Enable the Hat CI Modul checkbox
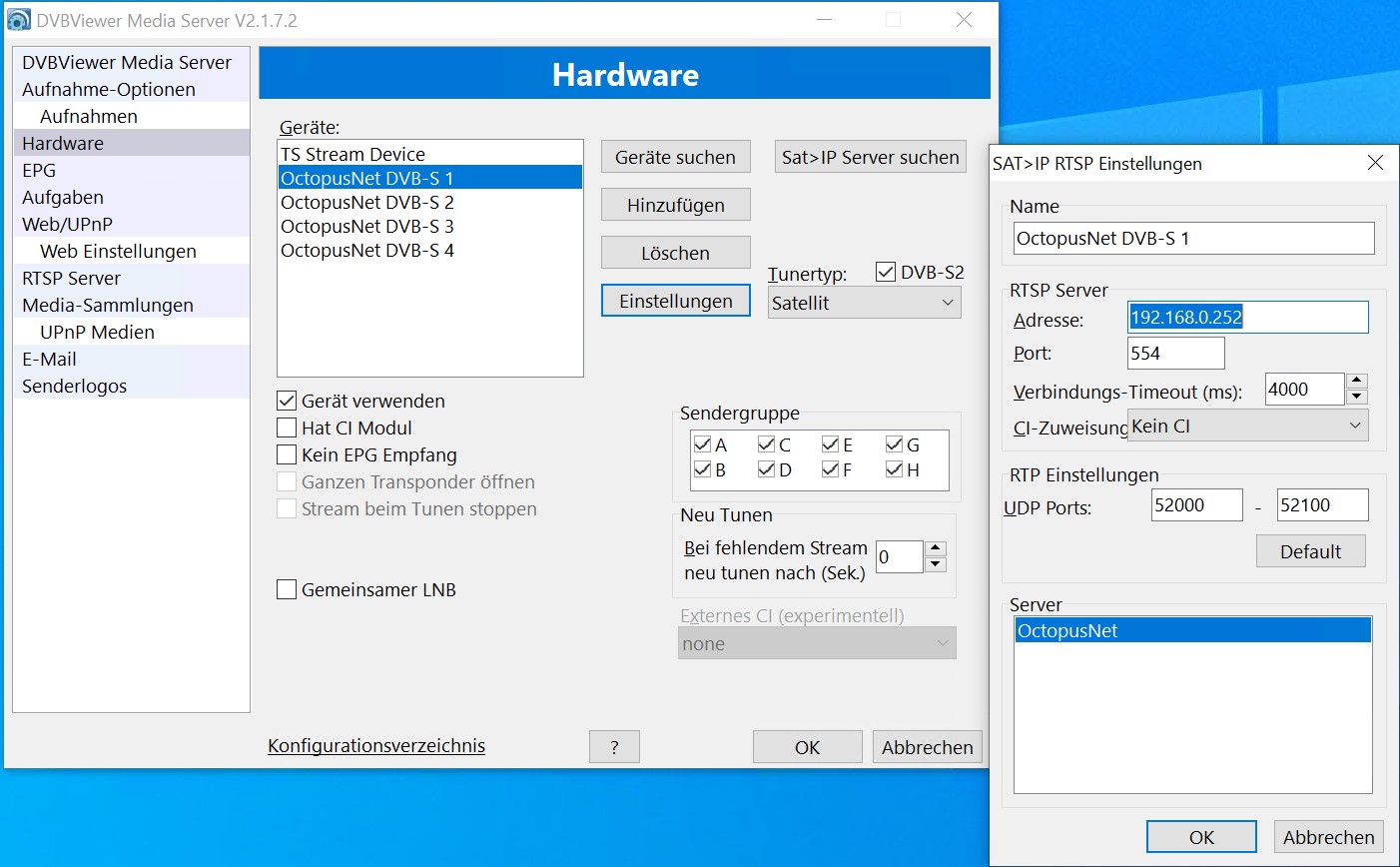This screenshot has height=867, width=1400. (x=287, y=428)
